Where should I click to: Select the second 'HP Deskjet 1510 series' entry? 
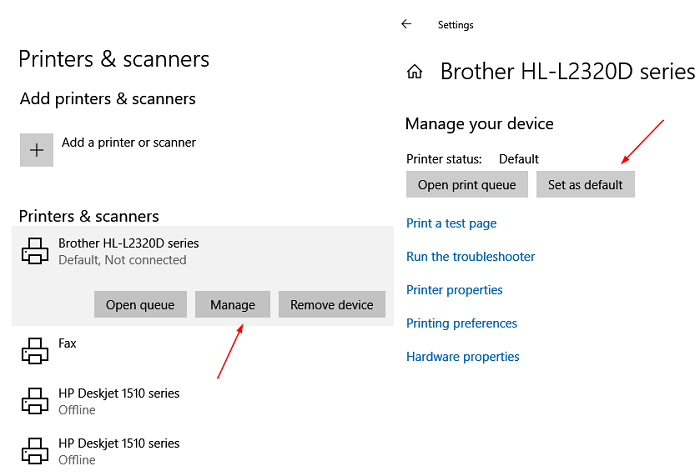(x=203, y=451)
